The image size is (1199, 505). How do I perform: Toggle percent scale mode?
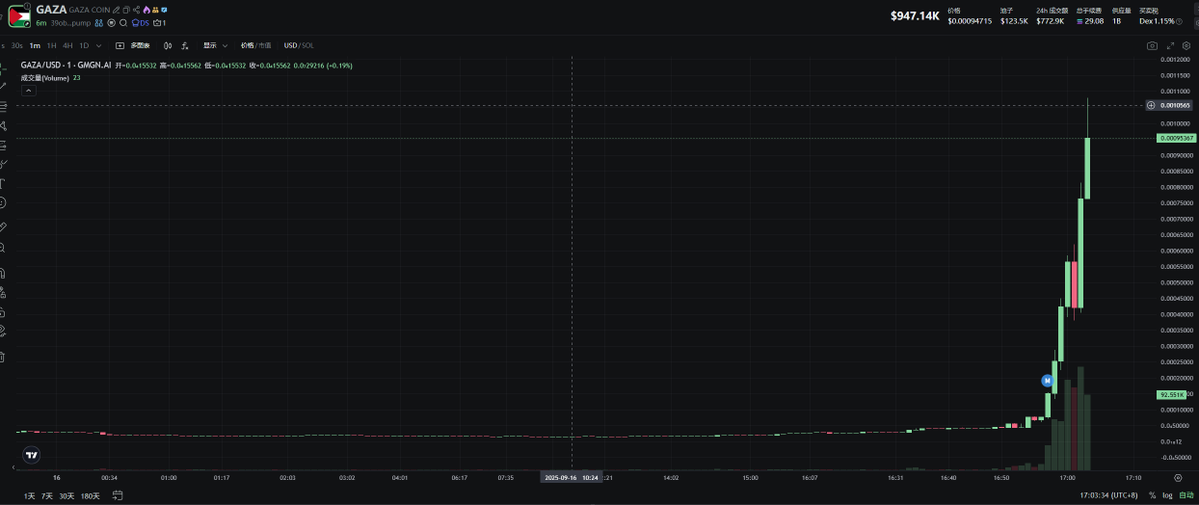click(x=1152, y=496)
